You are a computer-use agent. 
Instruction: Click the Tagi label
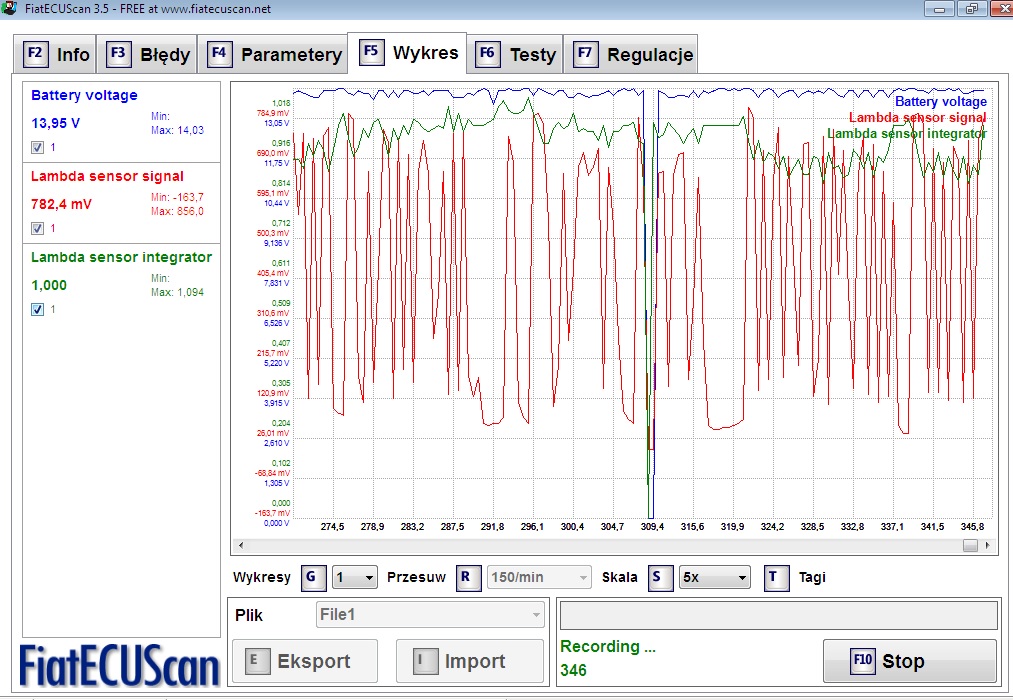coord(812,577)
